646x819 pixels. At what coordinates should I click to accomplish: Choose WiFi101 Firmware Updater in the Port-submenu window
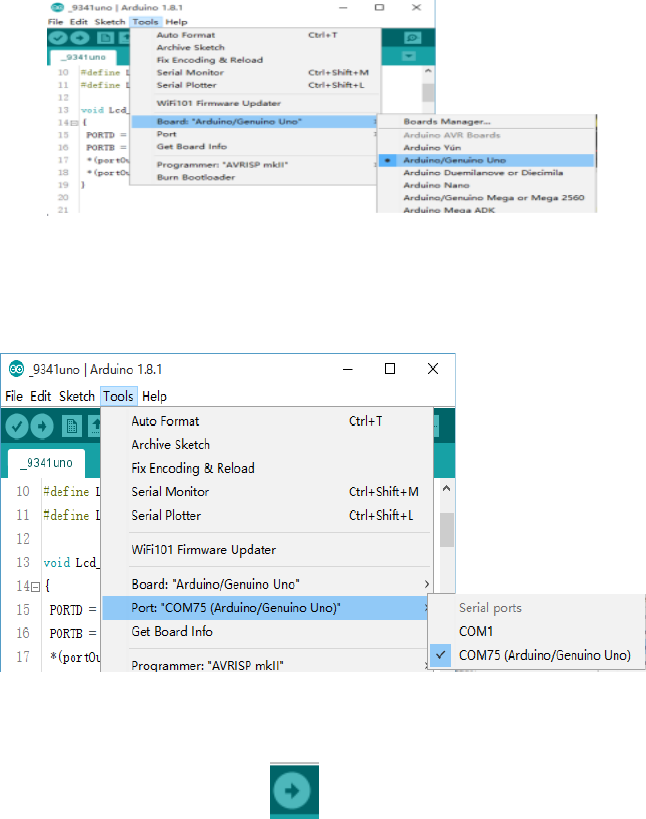click(266, 549)
